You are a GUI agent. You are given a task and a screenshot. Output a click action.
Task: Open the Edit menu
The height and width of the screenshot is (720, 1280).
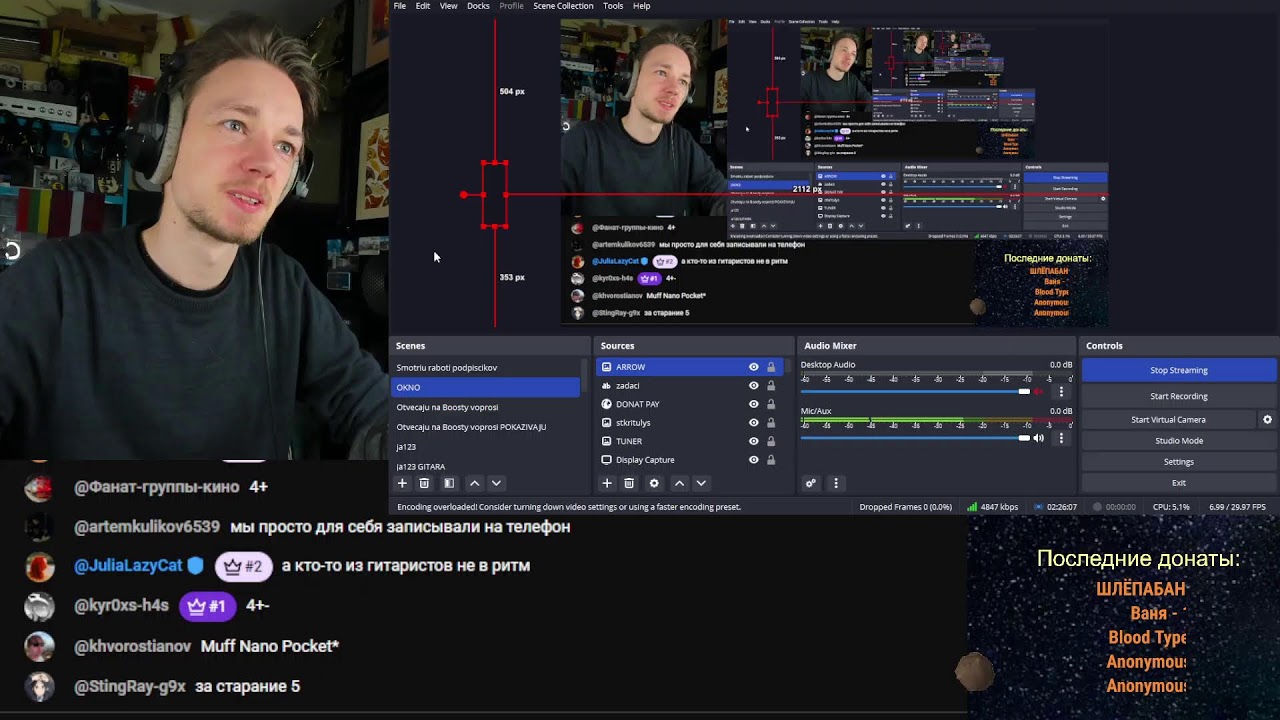point(423,6)
